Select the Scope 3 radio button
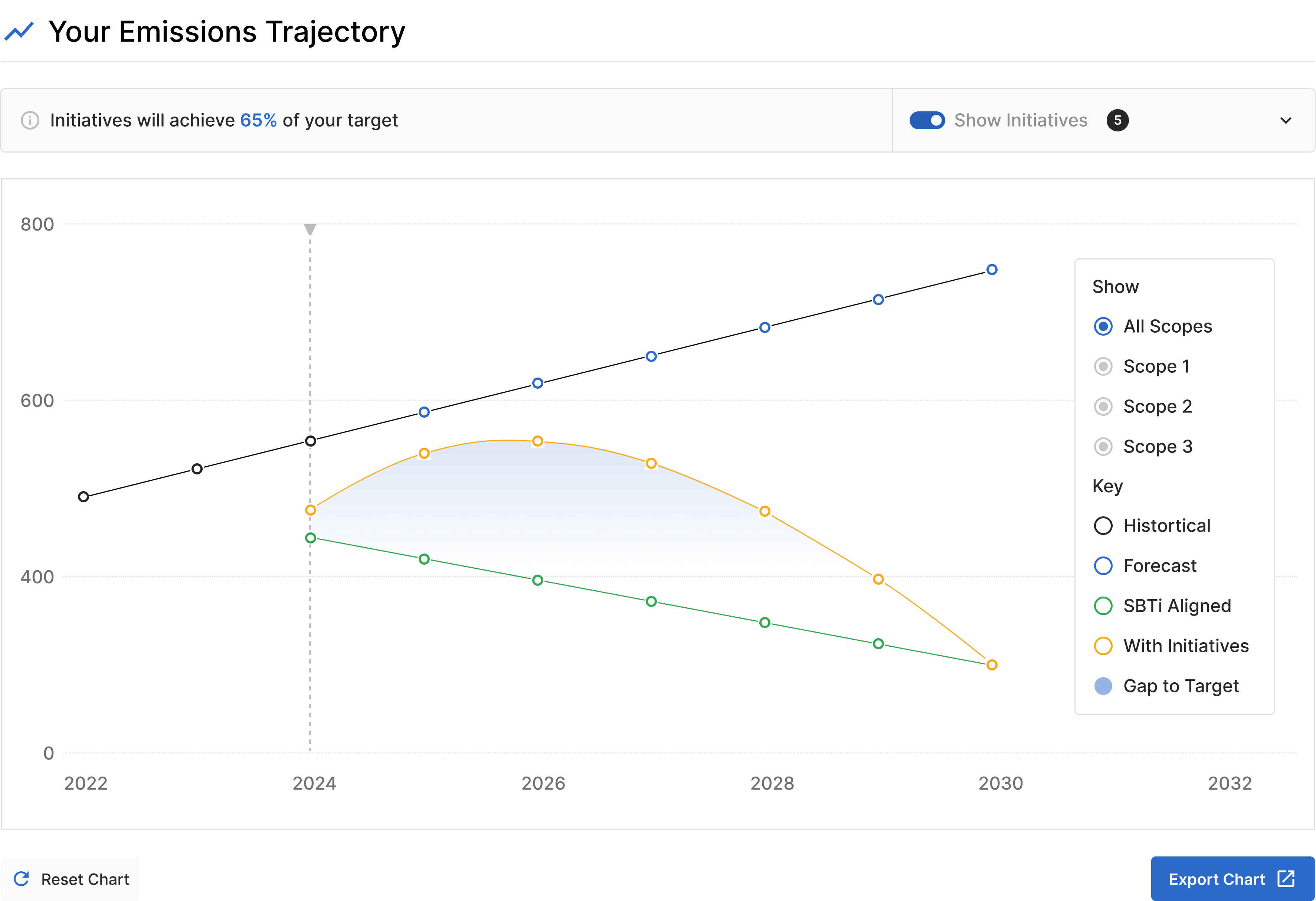Screen dimensions: 1316x901 click(1103, 446)
